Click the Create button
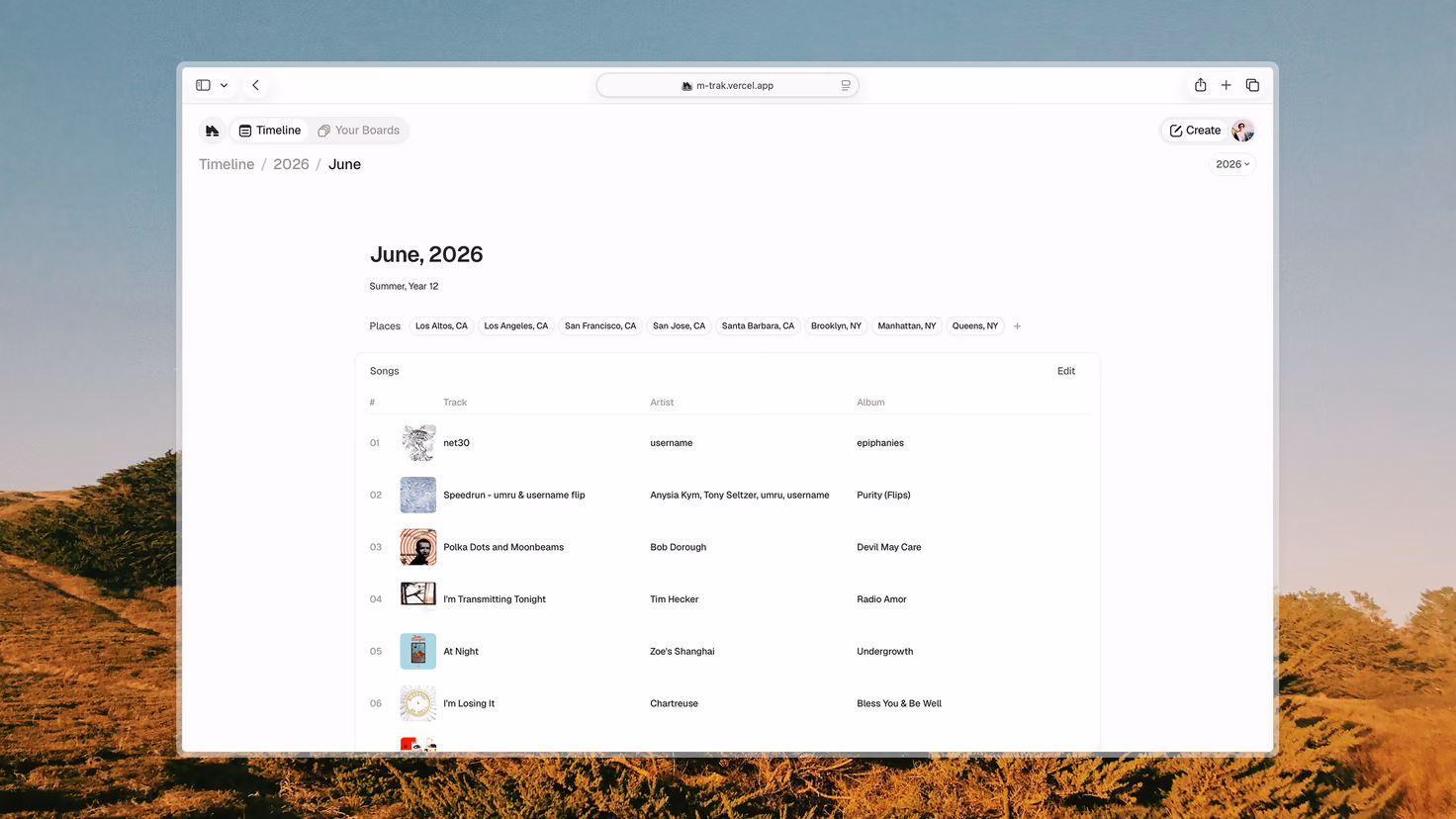Image resolution: width=1456 pixels, height=819 pixels. pos(1195,131)
